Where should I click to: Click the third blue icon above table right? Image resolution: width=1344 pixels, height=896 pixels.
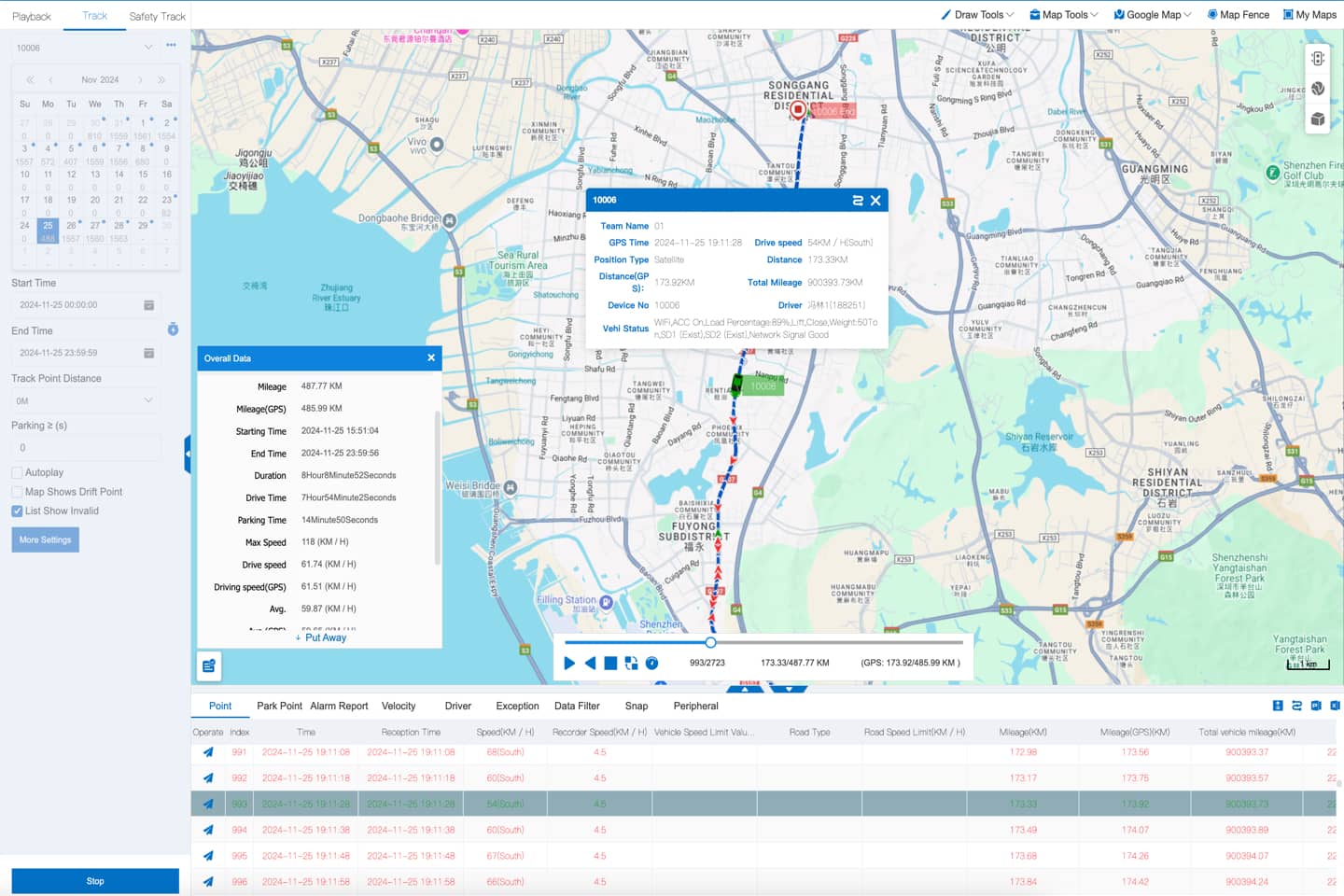coord(1316,706)
